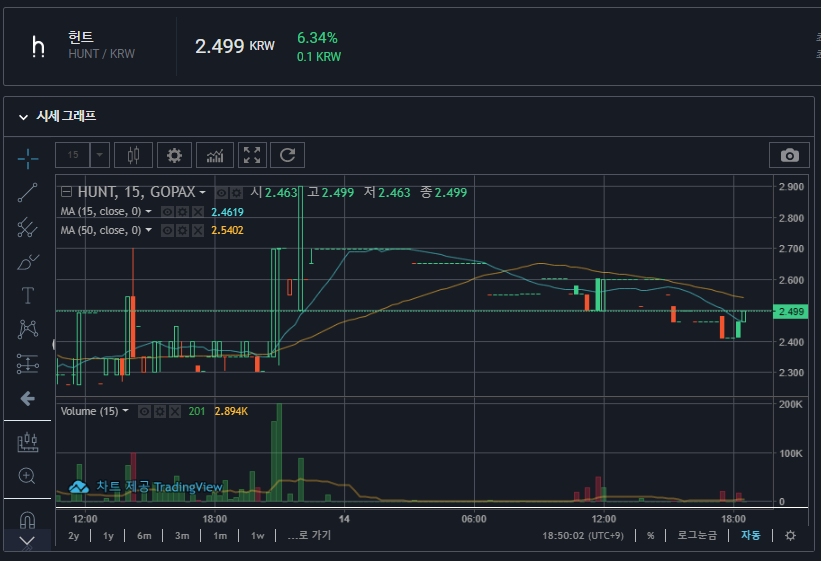The width and height of the screenshot is (821, 561).
Task: Set time range to 2y
Action: click(x=73, y=536)
